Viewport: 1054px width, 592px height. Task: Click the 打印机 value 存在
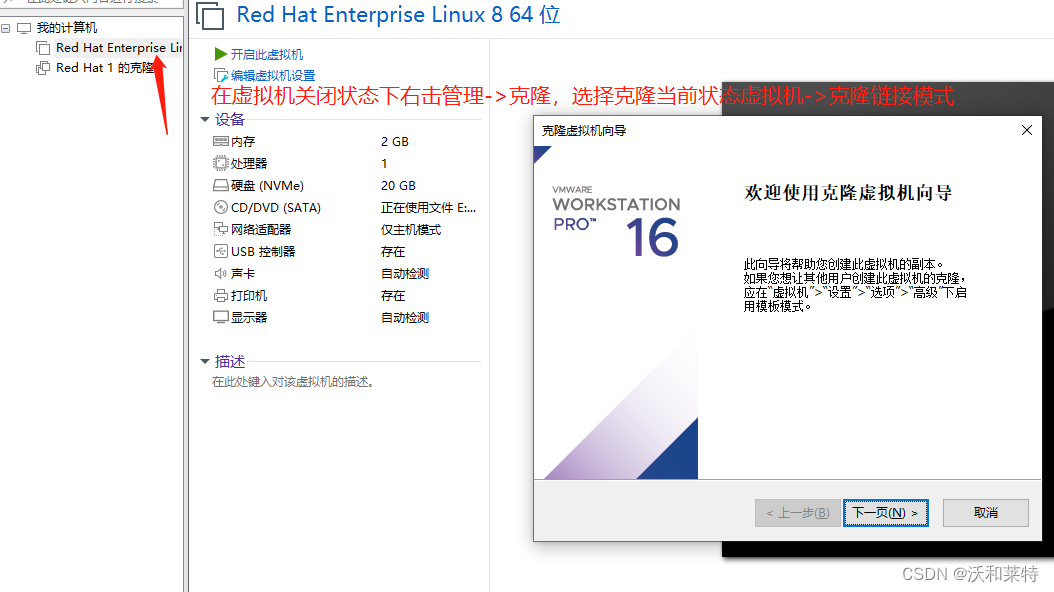click(393, 296)
